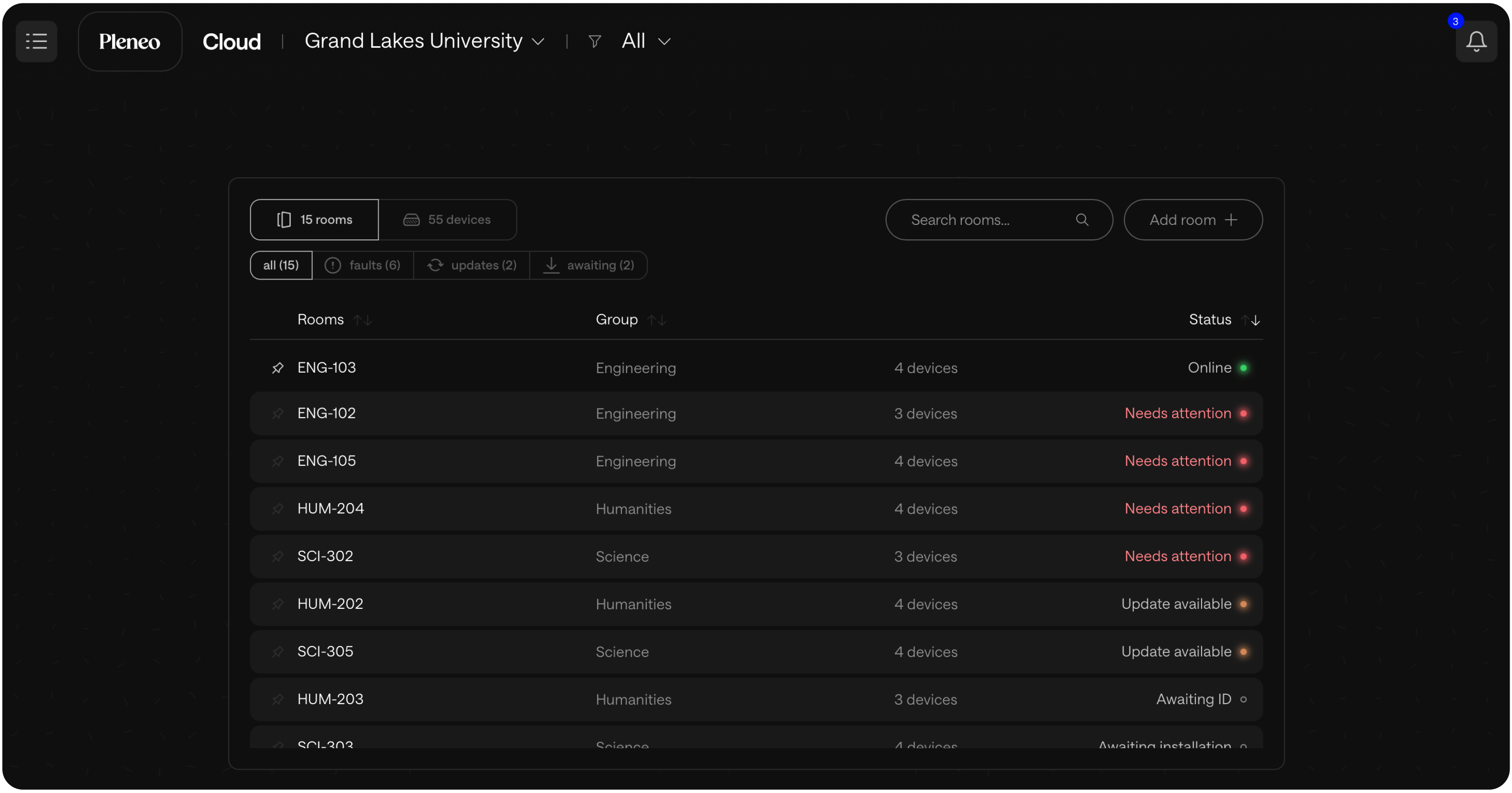The width and height of the screenshot is (1512, 793).
Task: Pin the HUM-204 room
Action: coord(278,509)
